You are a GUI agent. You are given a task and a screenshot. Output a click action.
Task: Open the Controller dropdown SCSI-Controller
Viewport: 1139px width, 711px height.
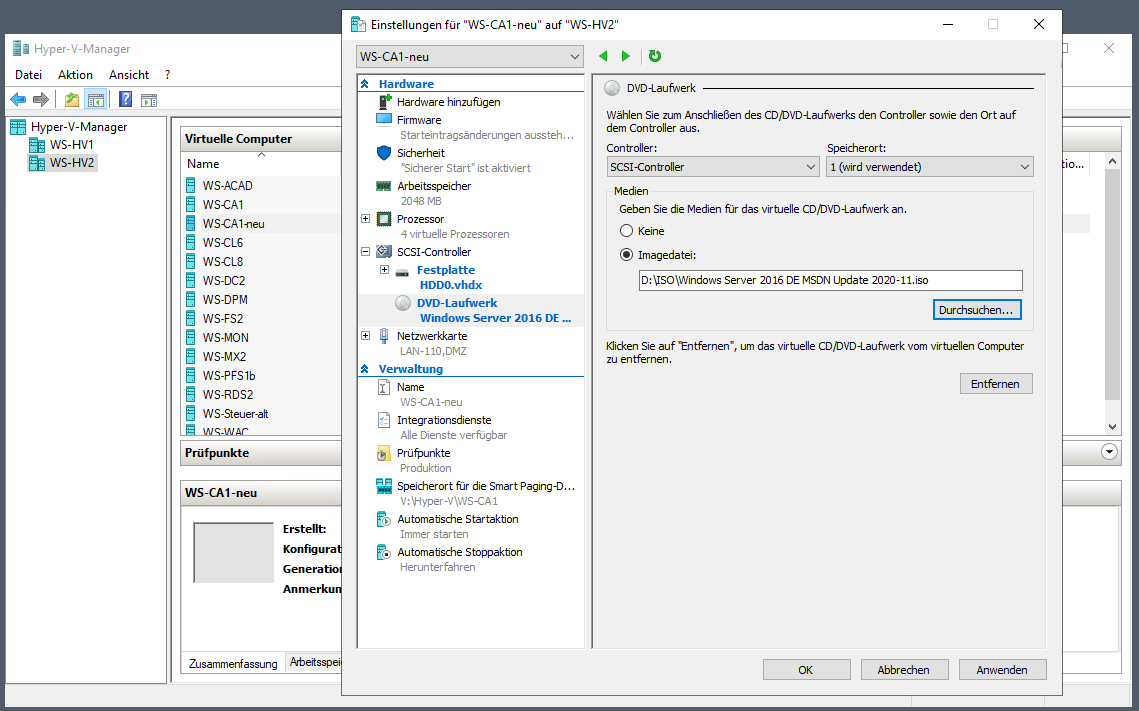713,167
